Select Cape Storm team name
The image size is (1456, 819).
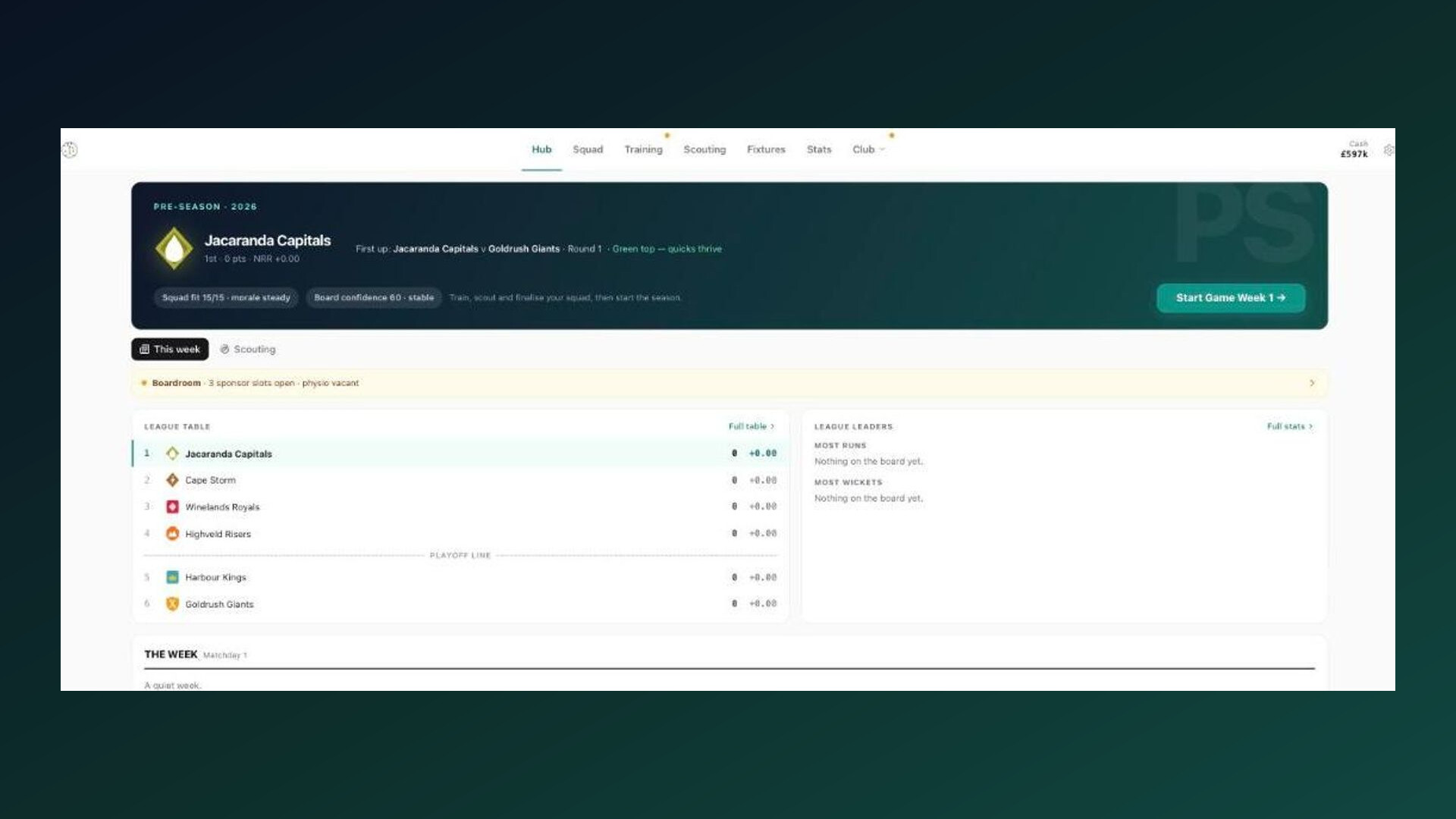coord(211,480)
